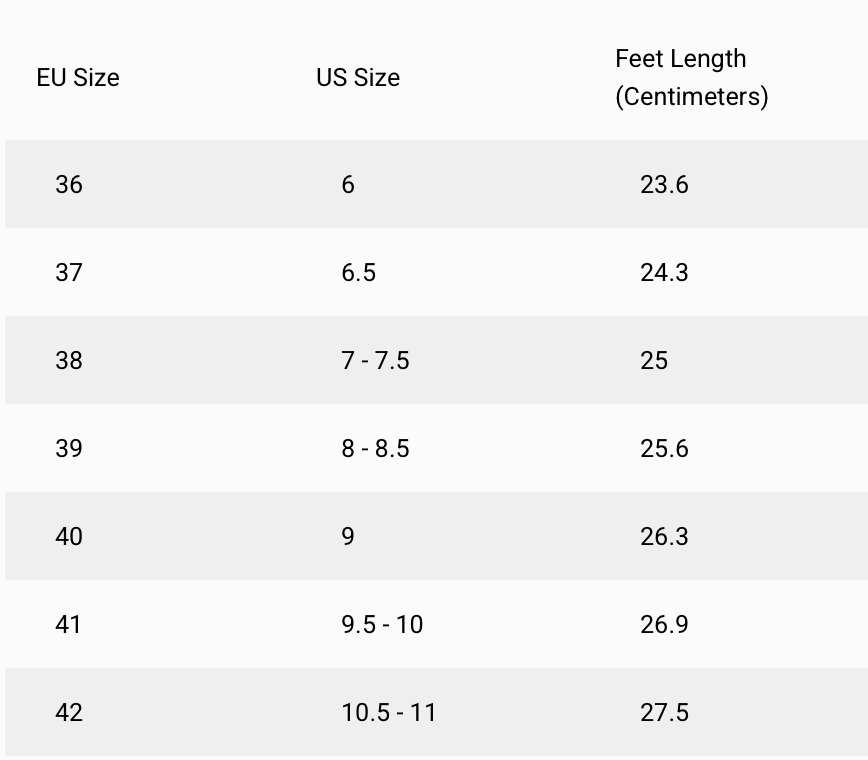Select the EU size 36 cell
The width and height of the screenshot is (868, 760).
coord(69,185)
